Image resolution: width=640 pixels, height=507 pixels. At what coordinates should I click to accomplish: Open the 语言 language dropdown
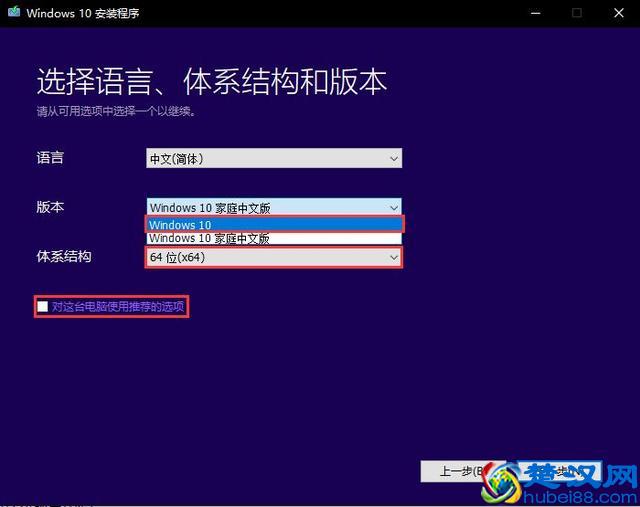tap(274, 158)
